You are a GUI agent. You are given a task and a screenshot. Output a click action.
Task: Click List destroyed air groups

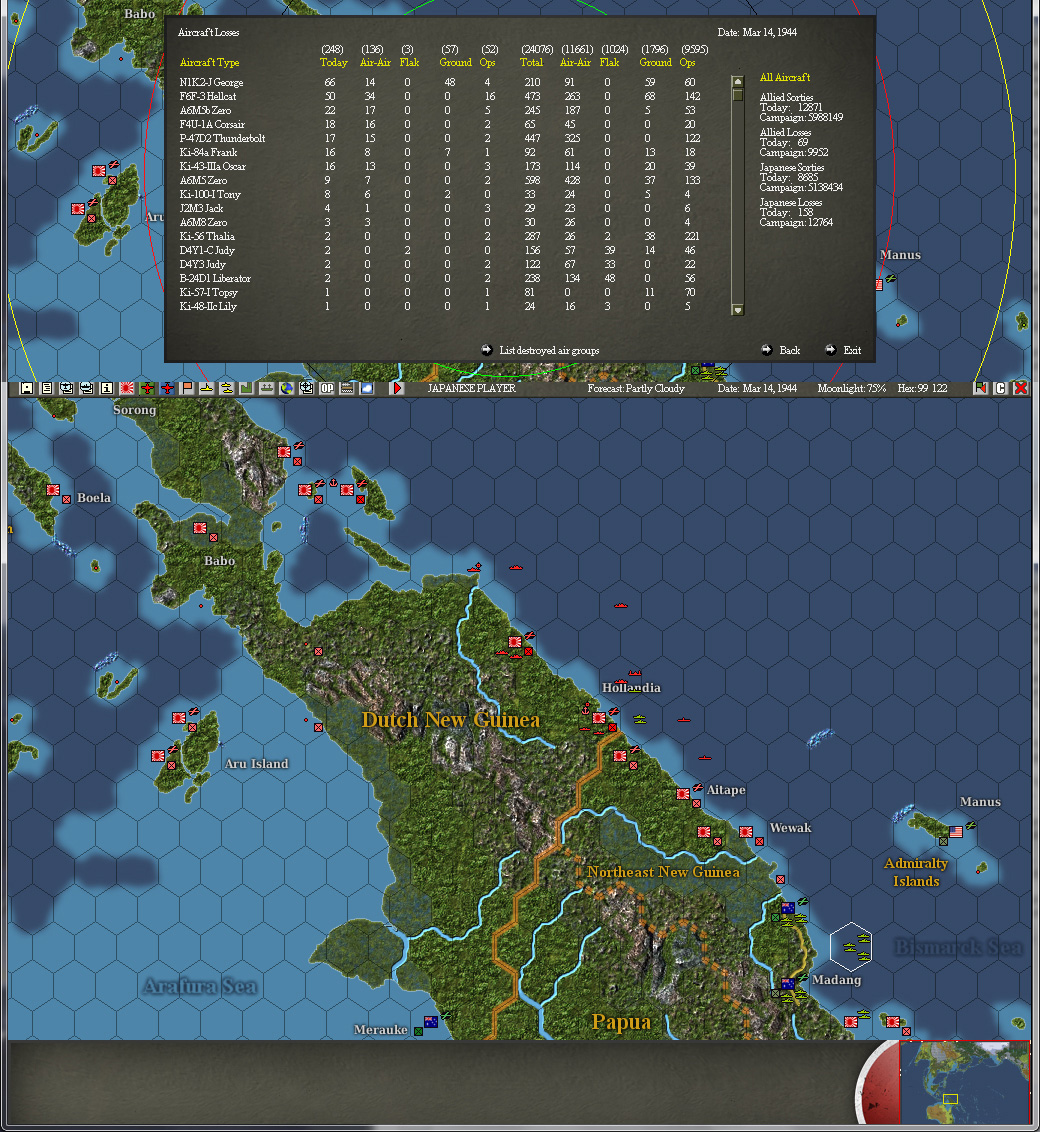pos(540,350)
